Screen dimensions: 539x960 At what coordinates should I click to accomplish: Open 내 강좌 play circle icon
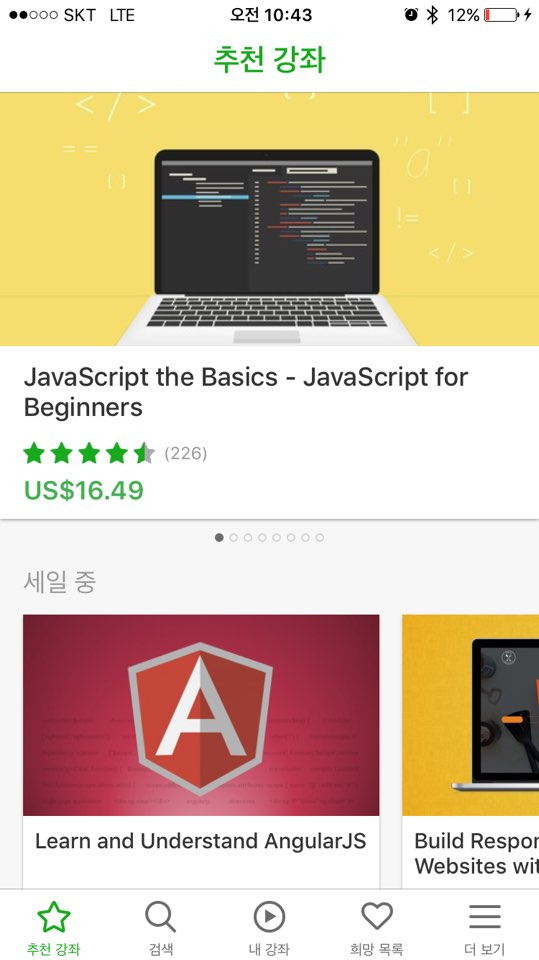point(269,917)
